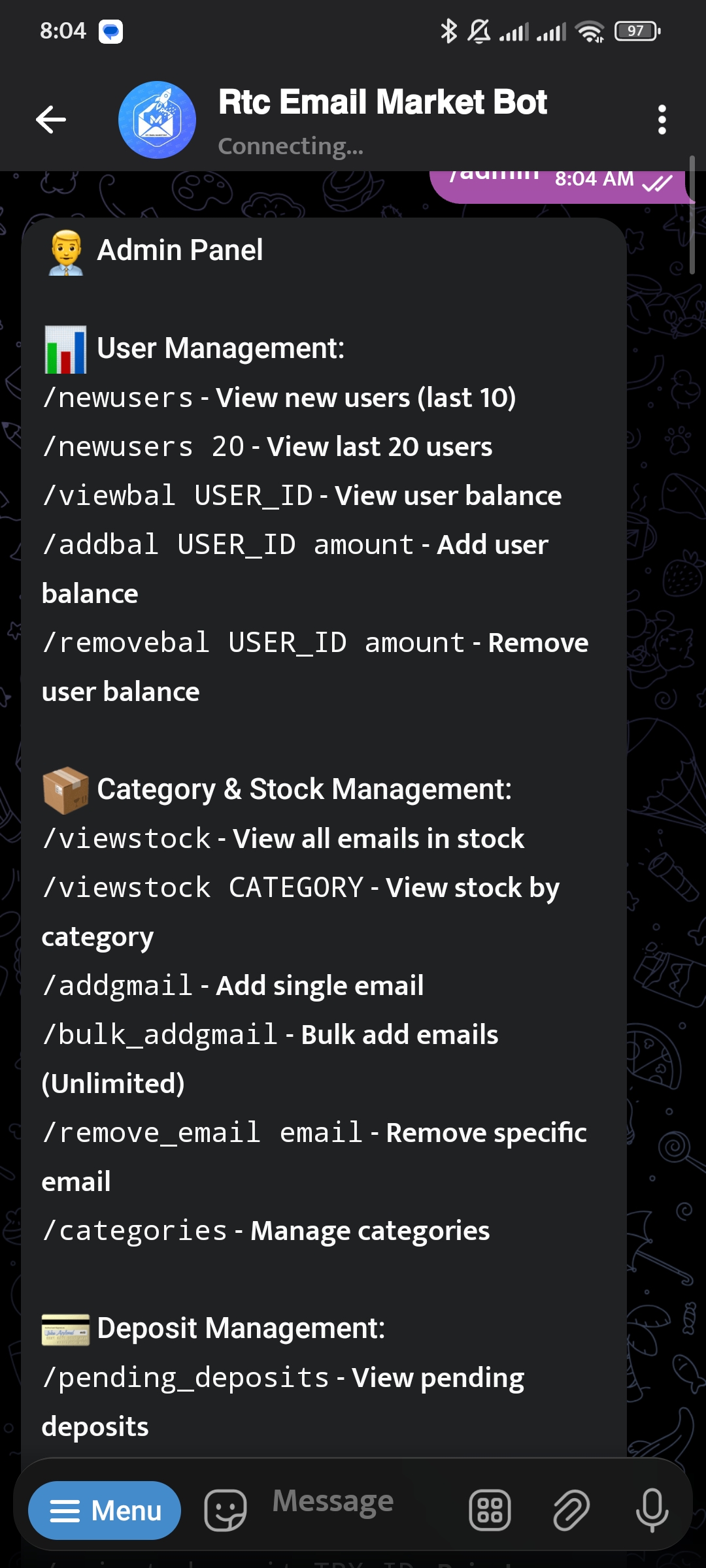
Task: Open the three-dot more options menu
Action: pyautogui.click(x=662, y=120)
